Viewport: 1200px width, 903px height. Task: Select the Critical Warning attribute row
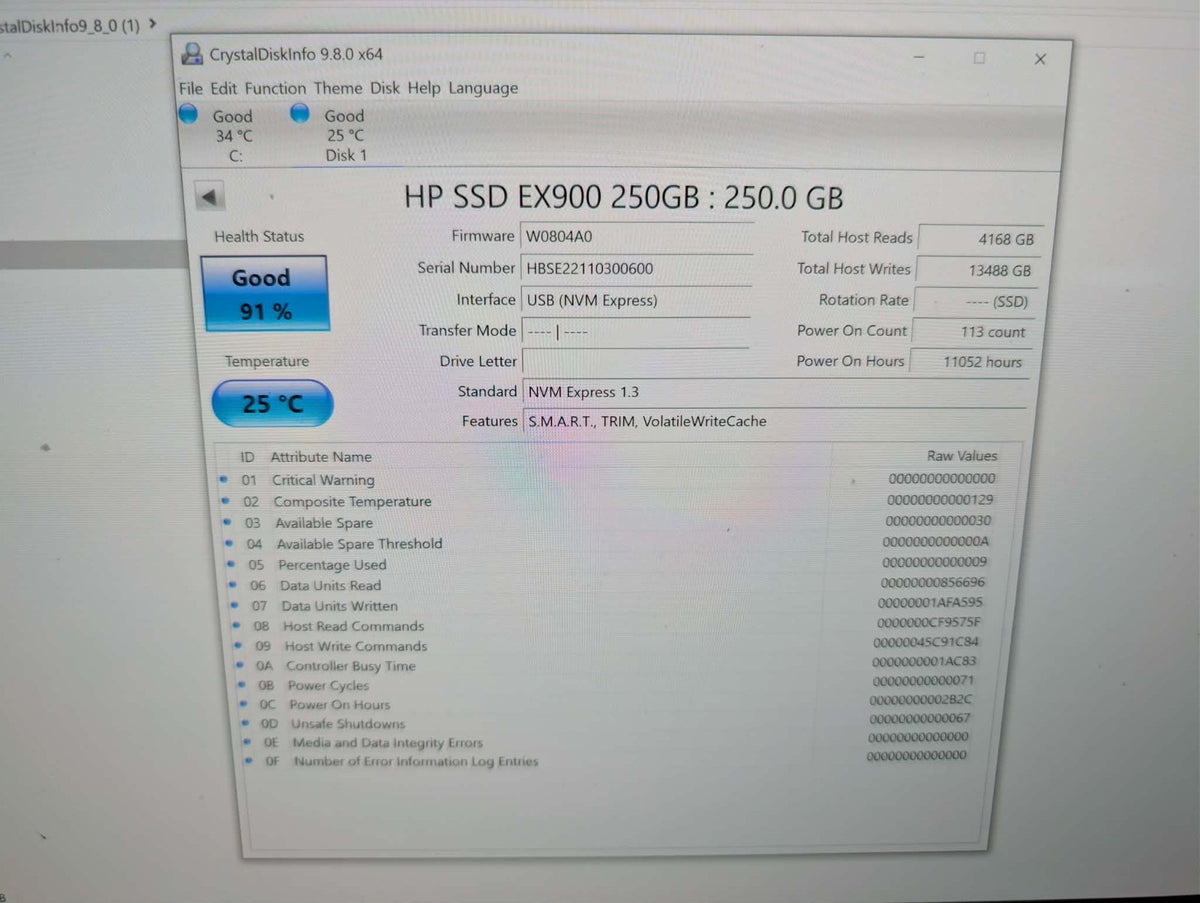coord(608,480)
